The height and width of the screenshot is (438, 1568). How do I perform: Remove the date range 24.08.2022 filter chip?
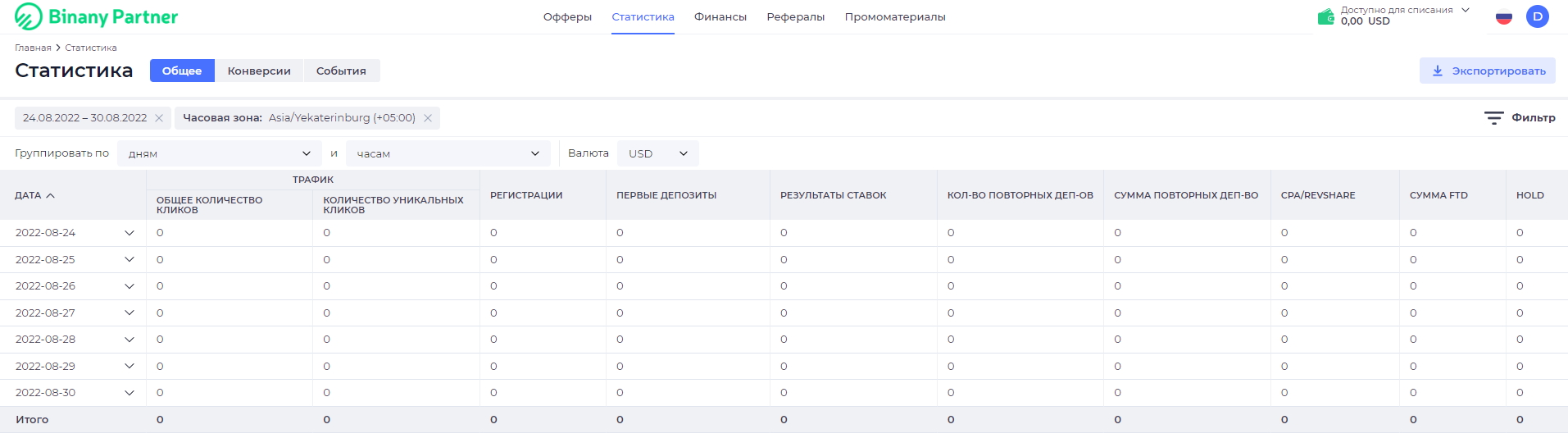[x=159, y=118]
